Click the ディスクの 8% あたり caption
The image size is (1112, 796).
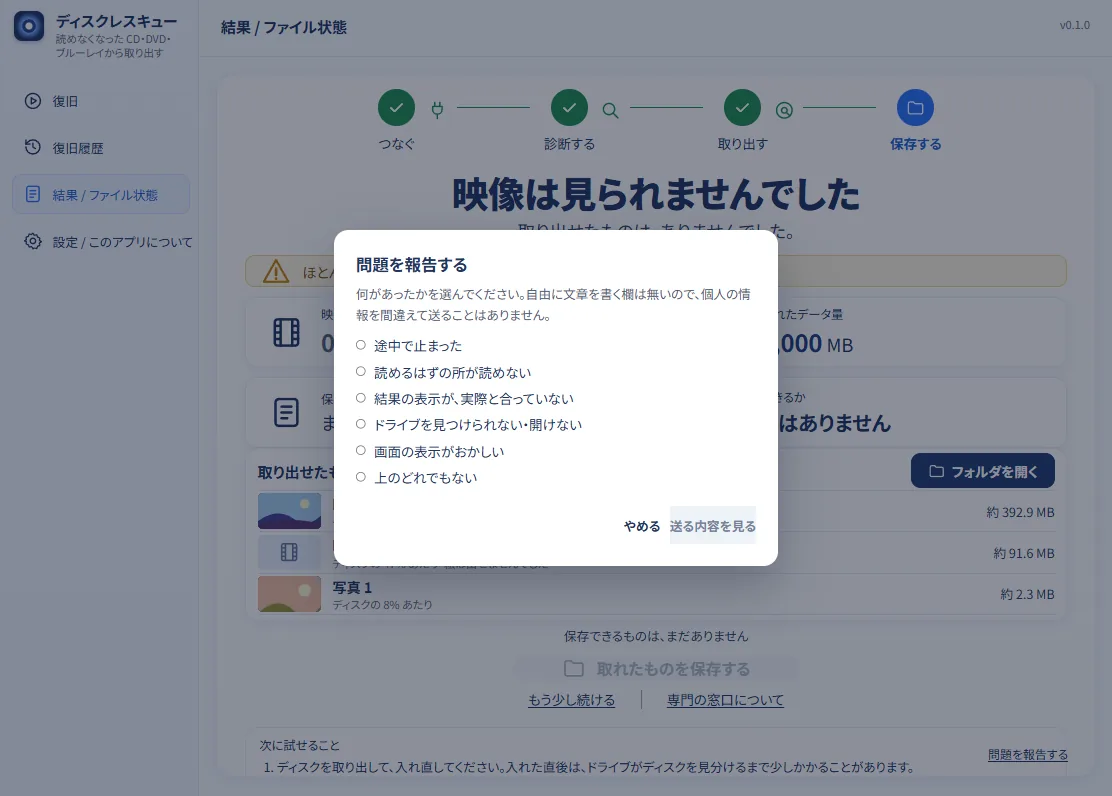point(382,605)
